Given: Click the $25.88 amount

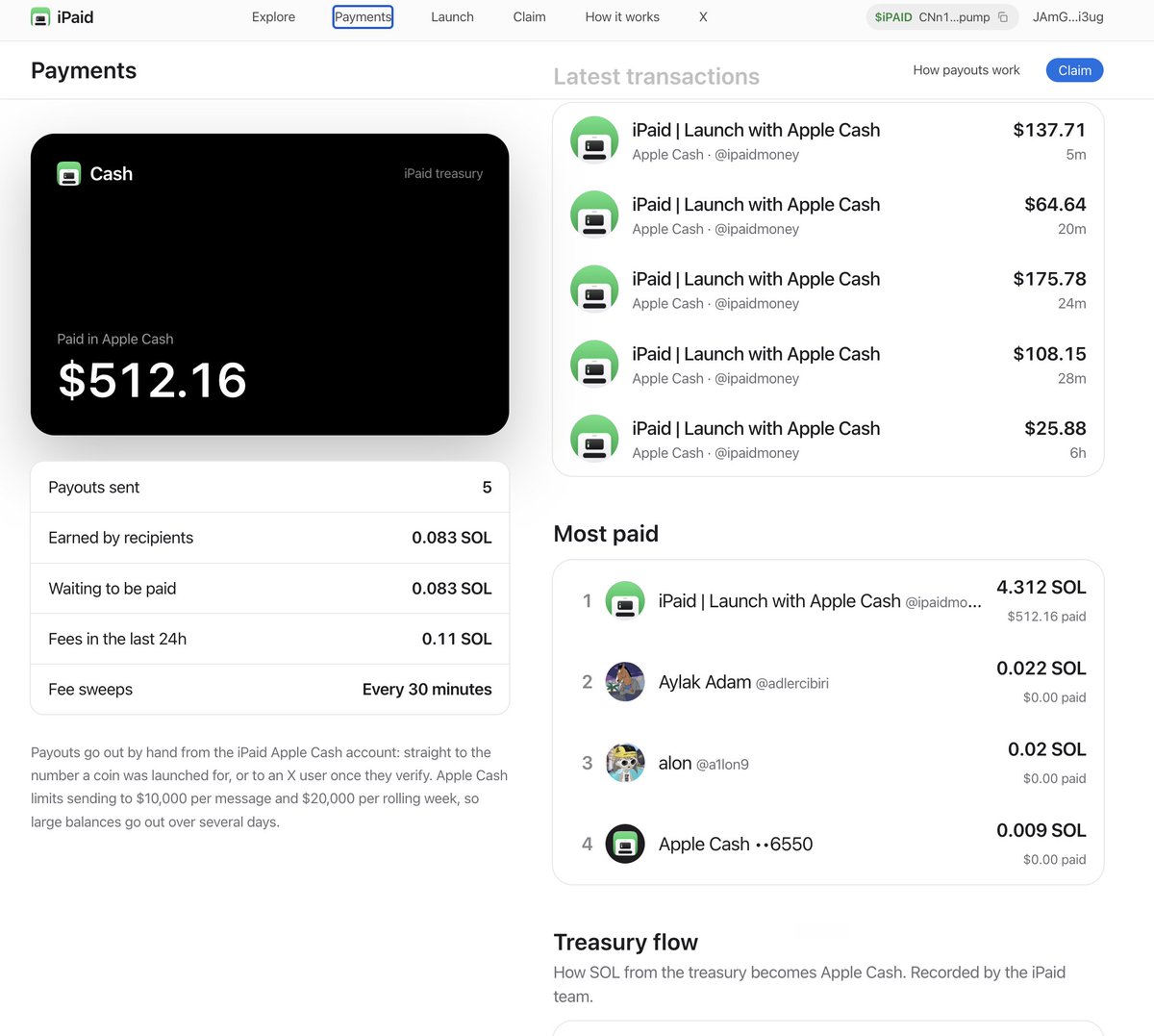Looking at the screenshot, I should [1055, 428].
